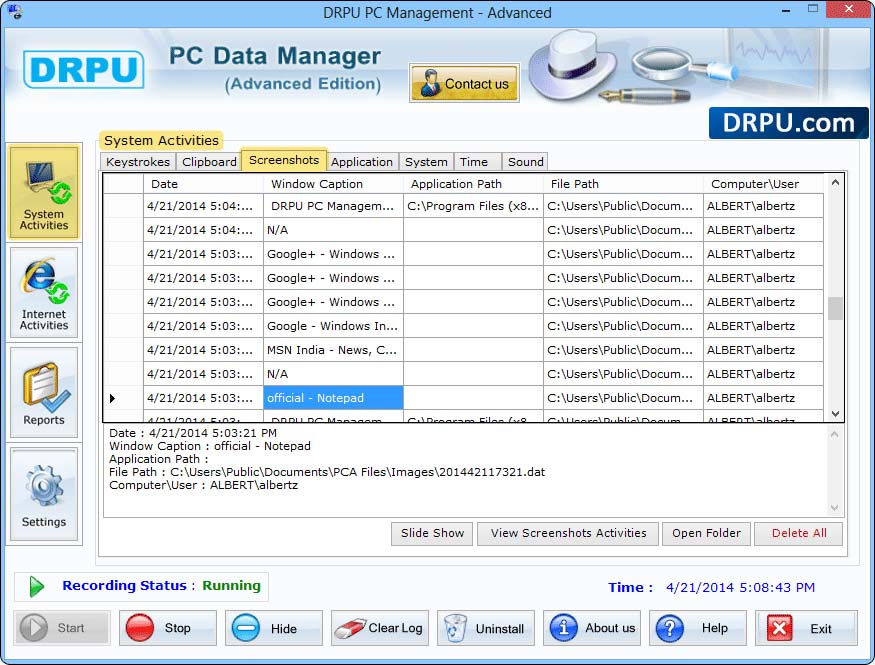Click the details pane scroll up arrow

[x=834, y=434]
